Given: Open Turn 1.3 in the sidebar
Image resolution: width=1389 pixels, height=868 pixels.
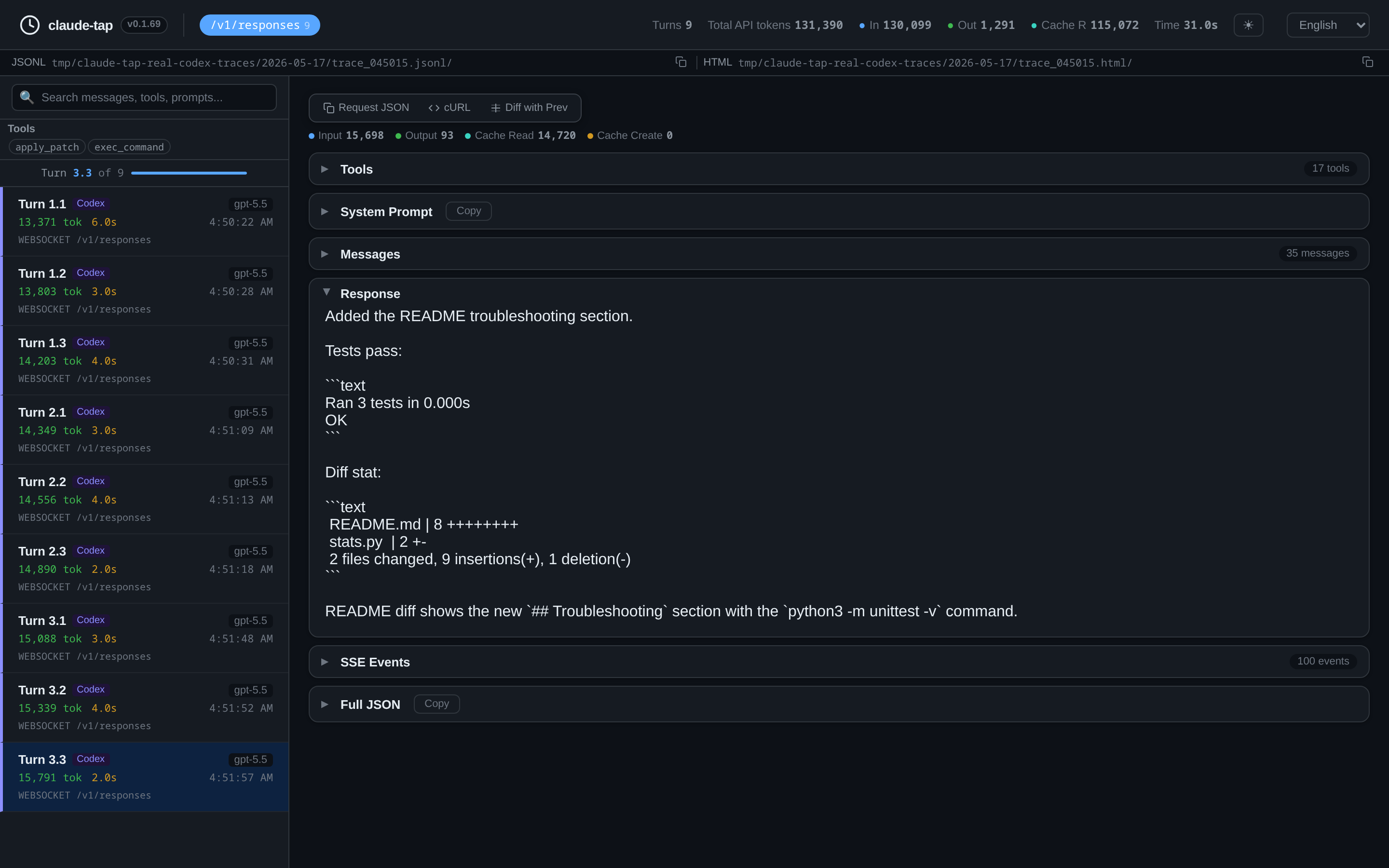Looking at the screenshot, I should 145,361.
